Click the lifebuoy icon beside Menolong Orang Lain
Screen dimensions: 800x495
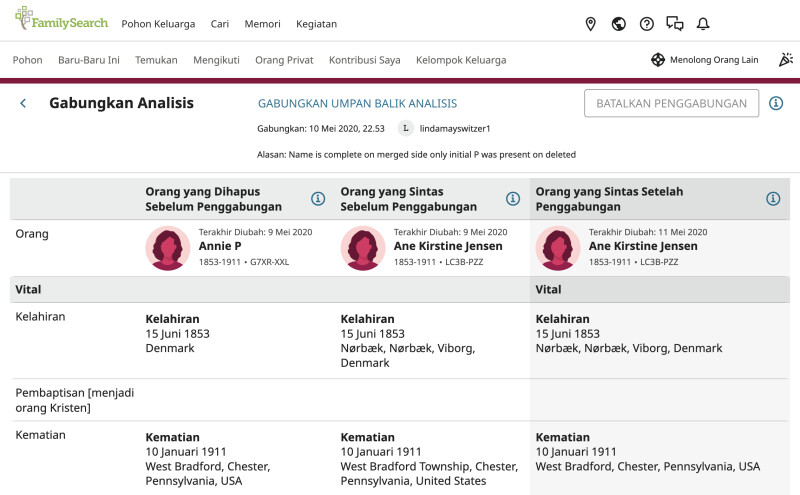point(658,60)
